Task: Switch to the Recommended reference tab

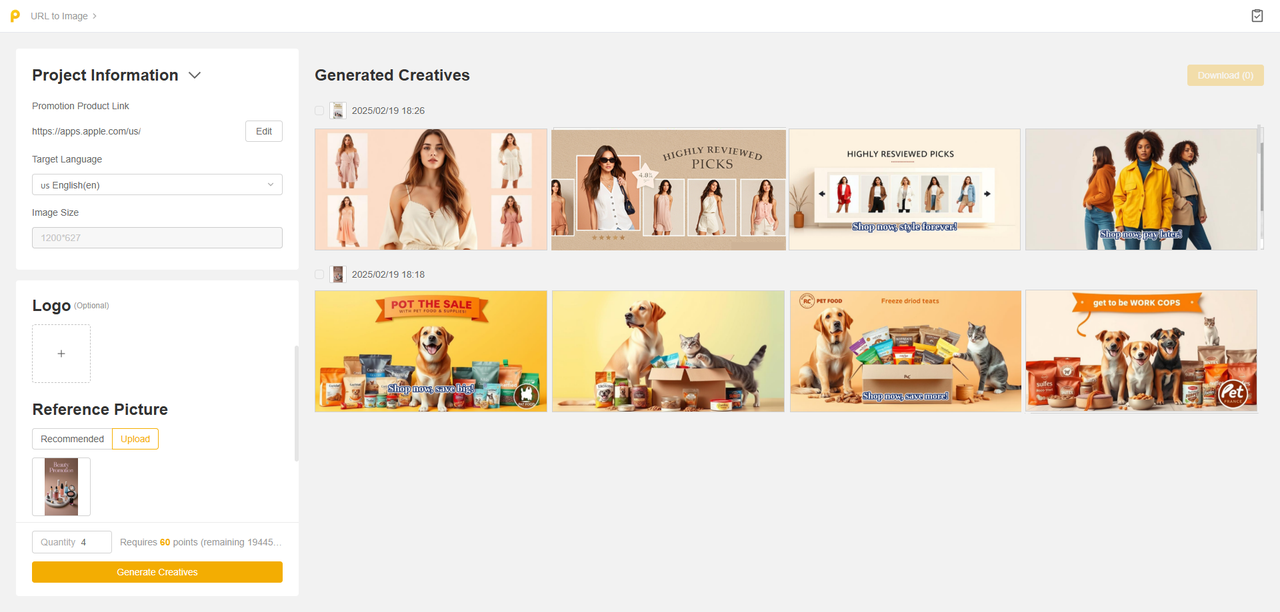Action: 72,439
